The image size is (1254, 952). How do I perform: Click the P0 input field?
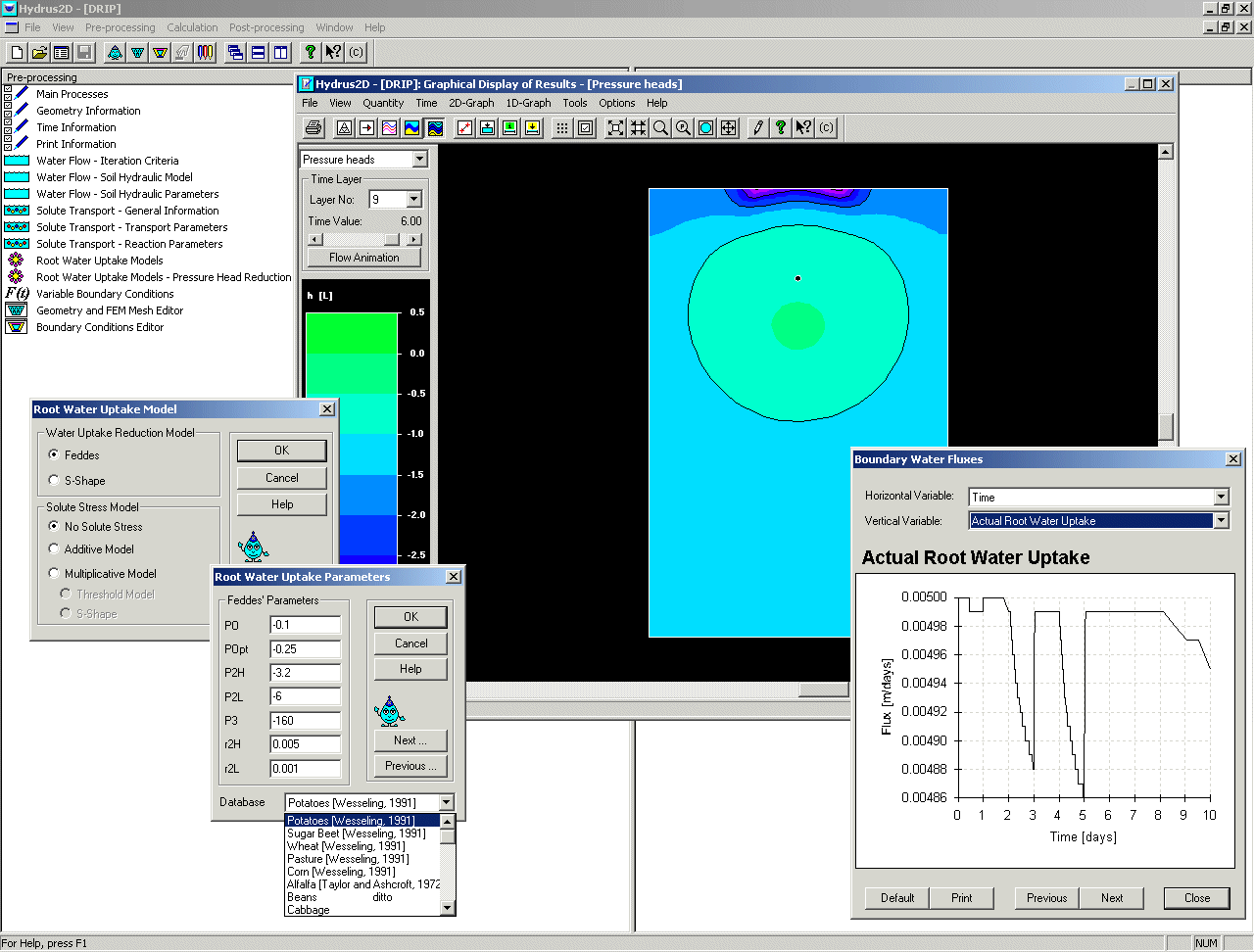coord(306,625)
